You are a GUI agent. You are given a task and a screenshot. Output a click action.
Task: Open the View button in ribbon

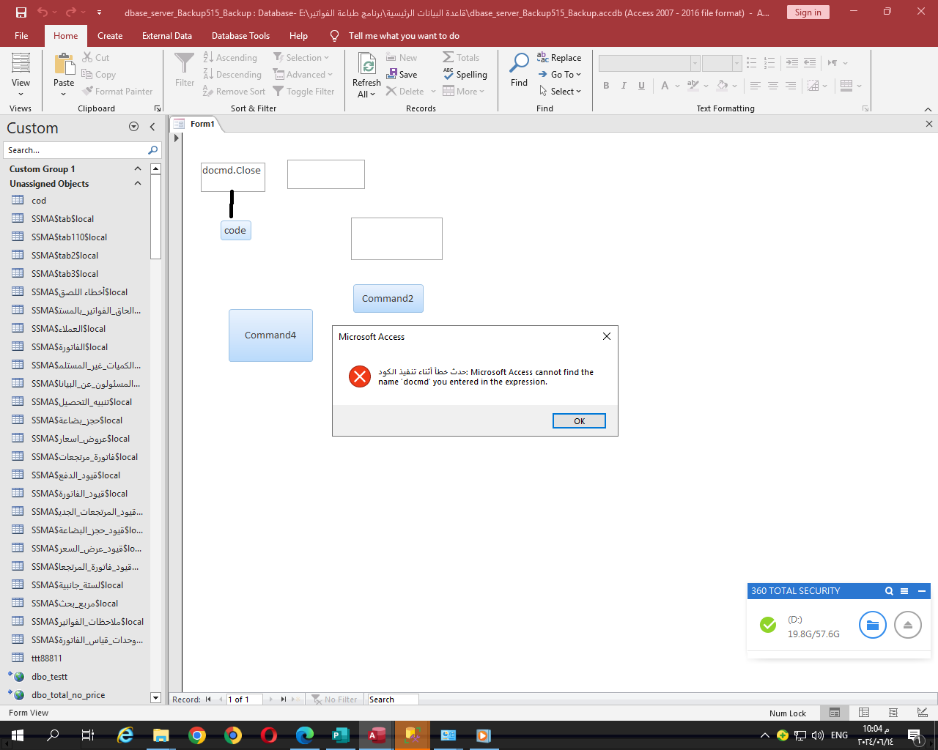(20, 75)
